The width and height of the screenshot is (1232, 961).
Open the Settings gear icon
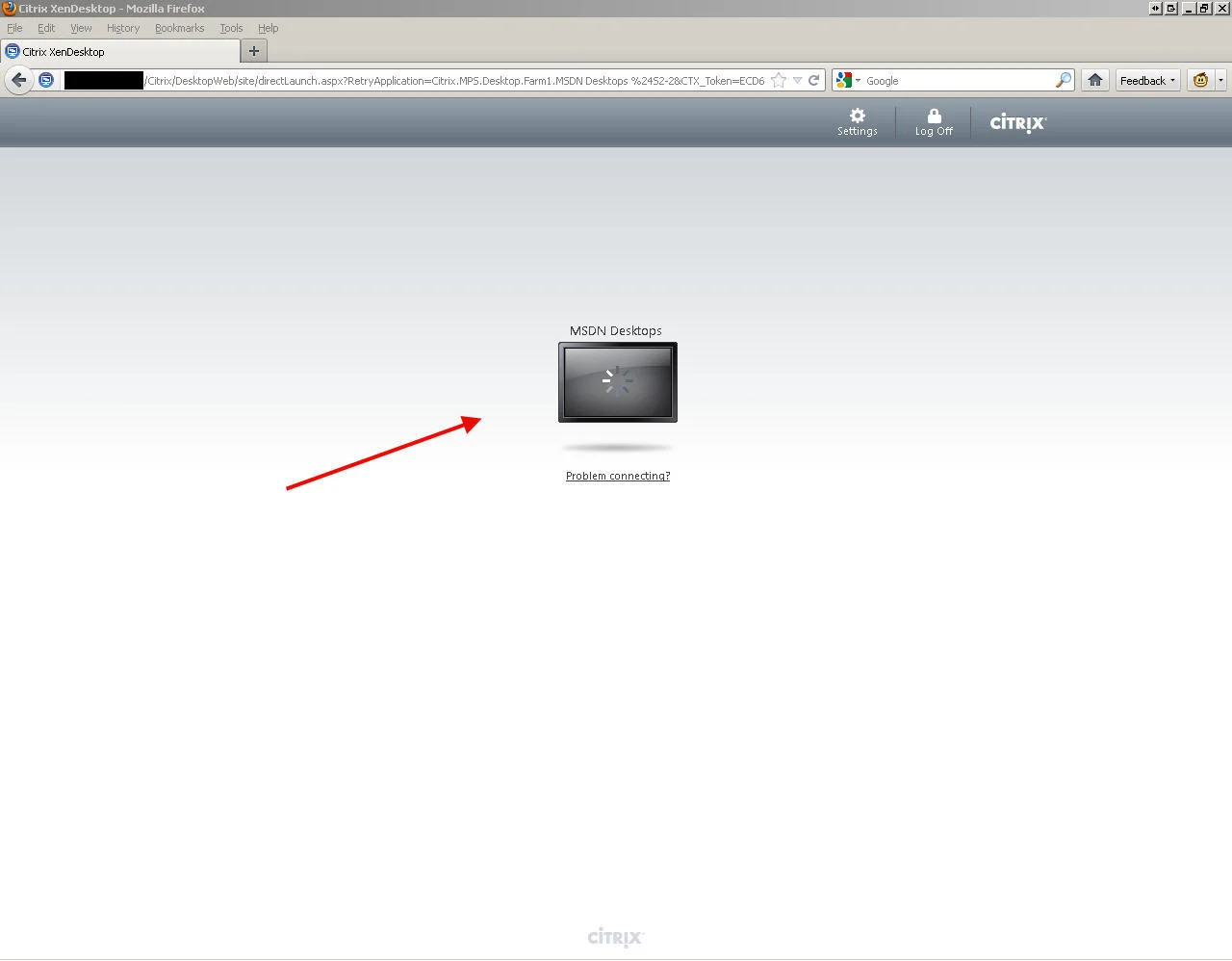857,116
